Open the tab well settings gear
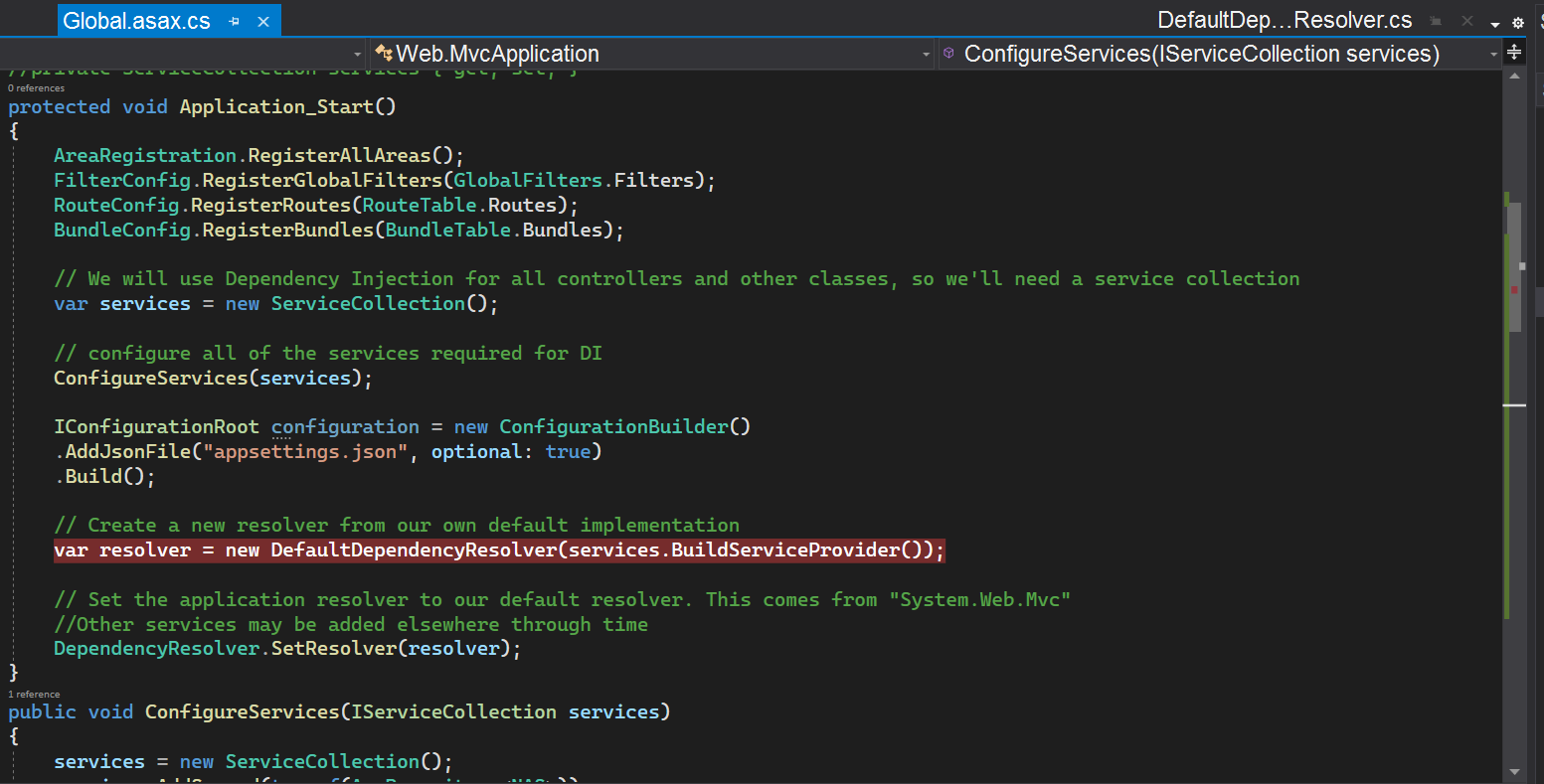This screenshot has width=1544, height=784. [1518, 22]
